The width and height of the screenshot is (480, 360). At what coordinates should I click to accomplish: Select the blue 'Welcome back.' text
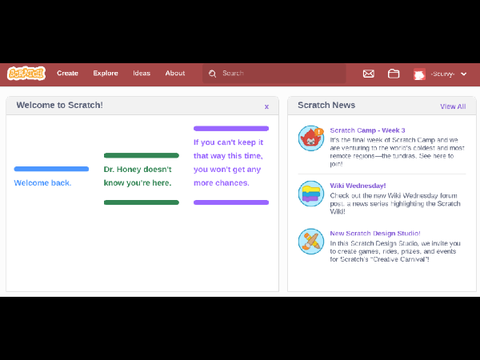click(42, 183)
